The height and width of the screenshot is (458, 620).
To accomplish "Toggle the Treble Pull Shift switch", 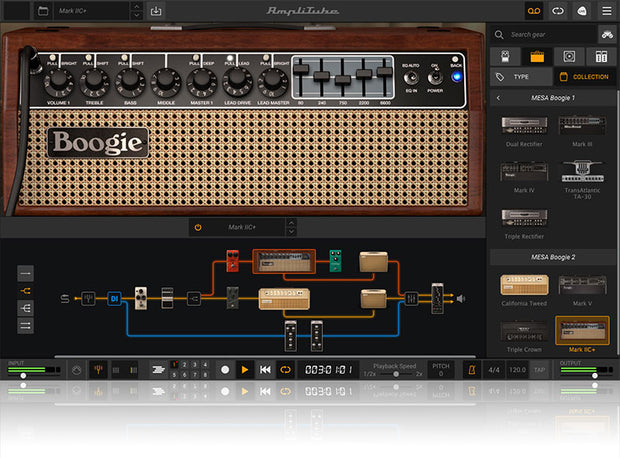I will 89,58.
